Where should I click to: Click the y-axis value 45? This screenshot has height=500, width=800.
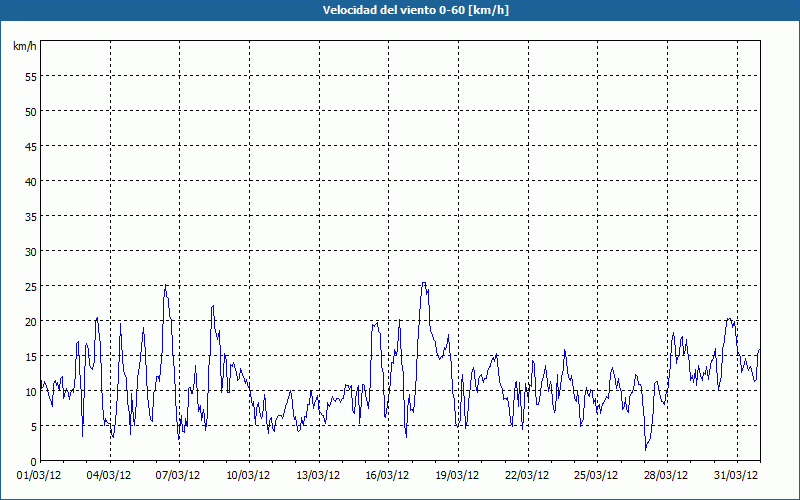pyautogui.click(x=31, y=146)
